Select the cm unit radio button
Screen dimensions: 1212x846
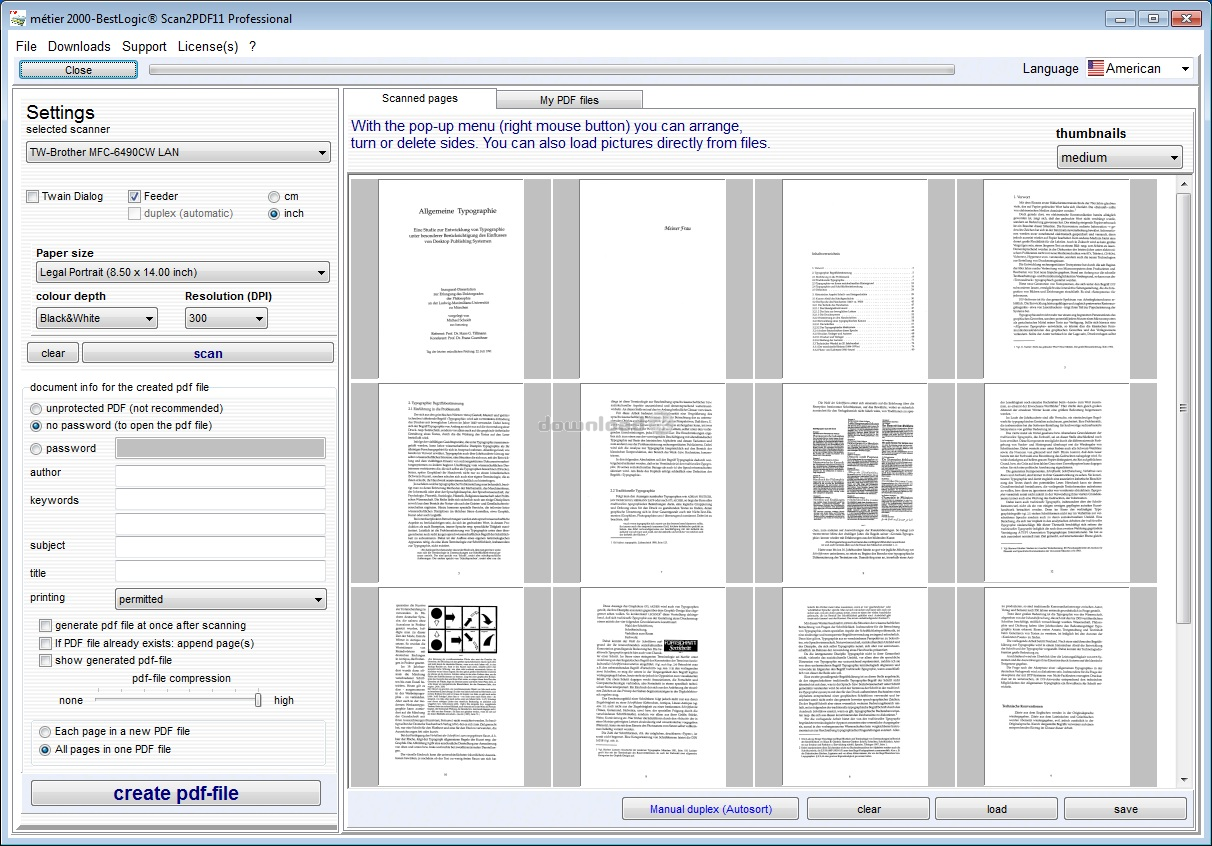point(274,197)
